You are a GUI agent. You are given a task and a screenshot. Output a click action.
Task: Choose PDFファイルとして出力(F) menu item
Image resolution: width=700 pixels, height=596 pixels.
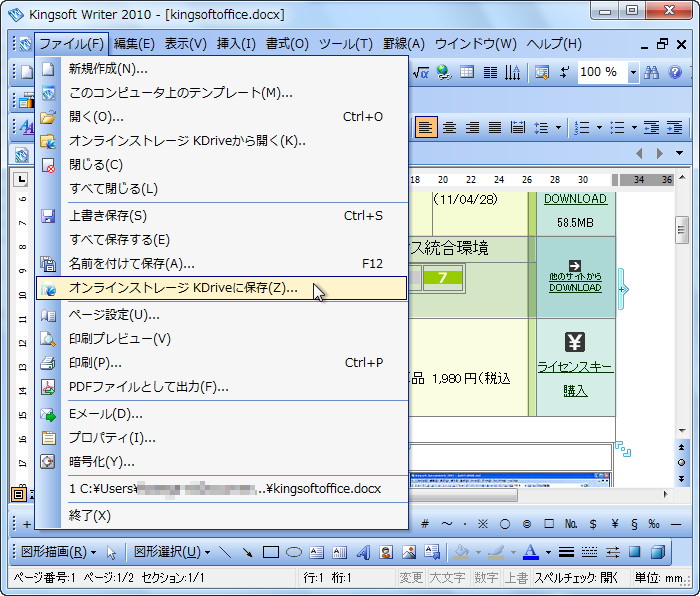[221, 387]
